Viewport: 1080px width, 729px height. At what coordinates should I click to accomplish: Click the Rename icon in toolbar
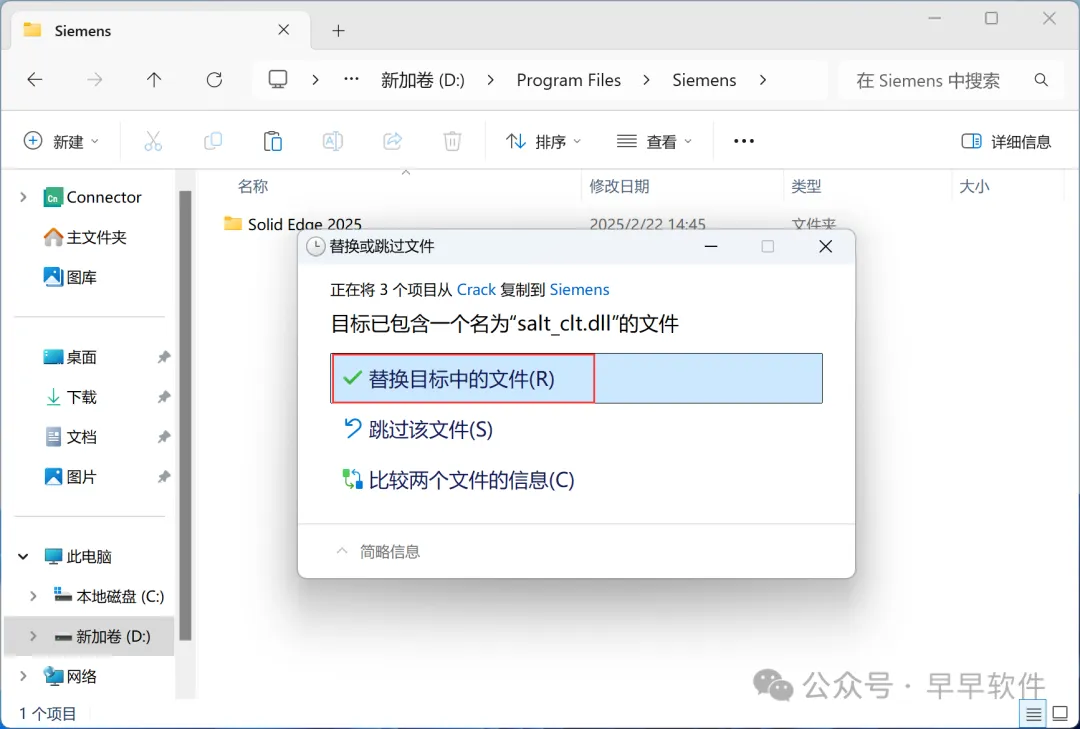pyautogui.click(x=333, y=141)
